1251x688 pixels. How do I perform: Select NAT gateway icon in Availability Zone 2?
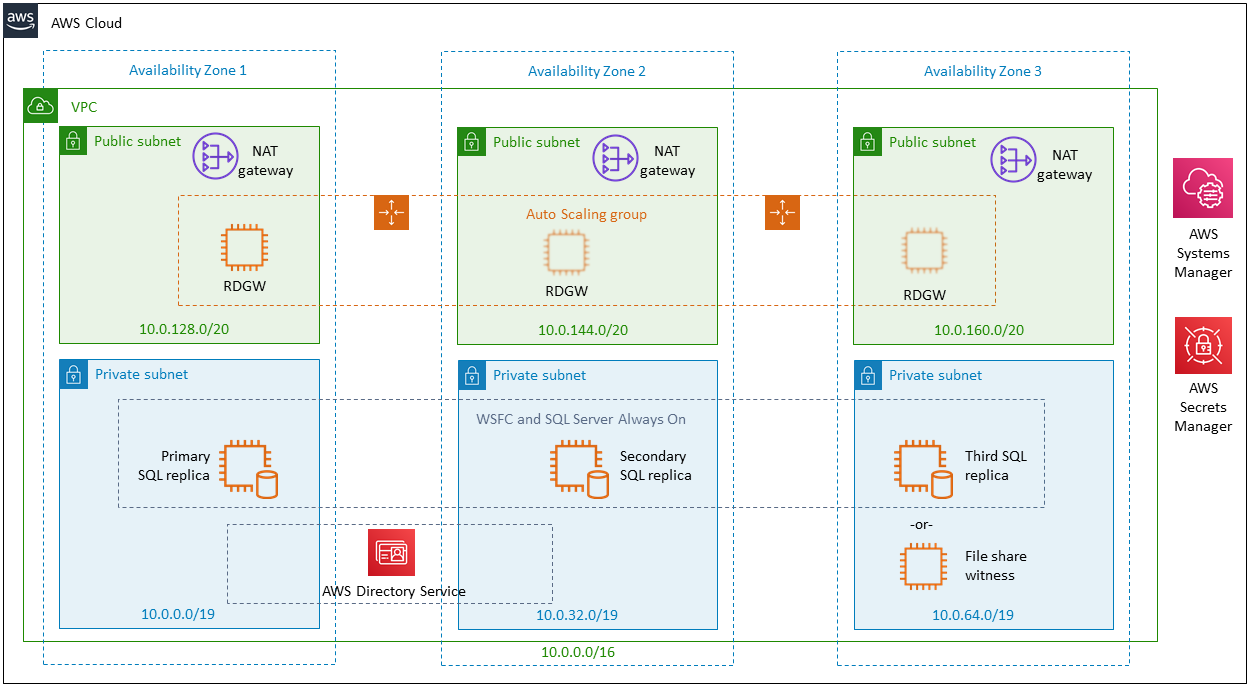point(613,158)
